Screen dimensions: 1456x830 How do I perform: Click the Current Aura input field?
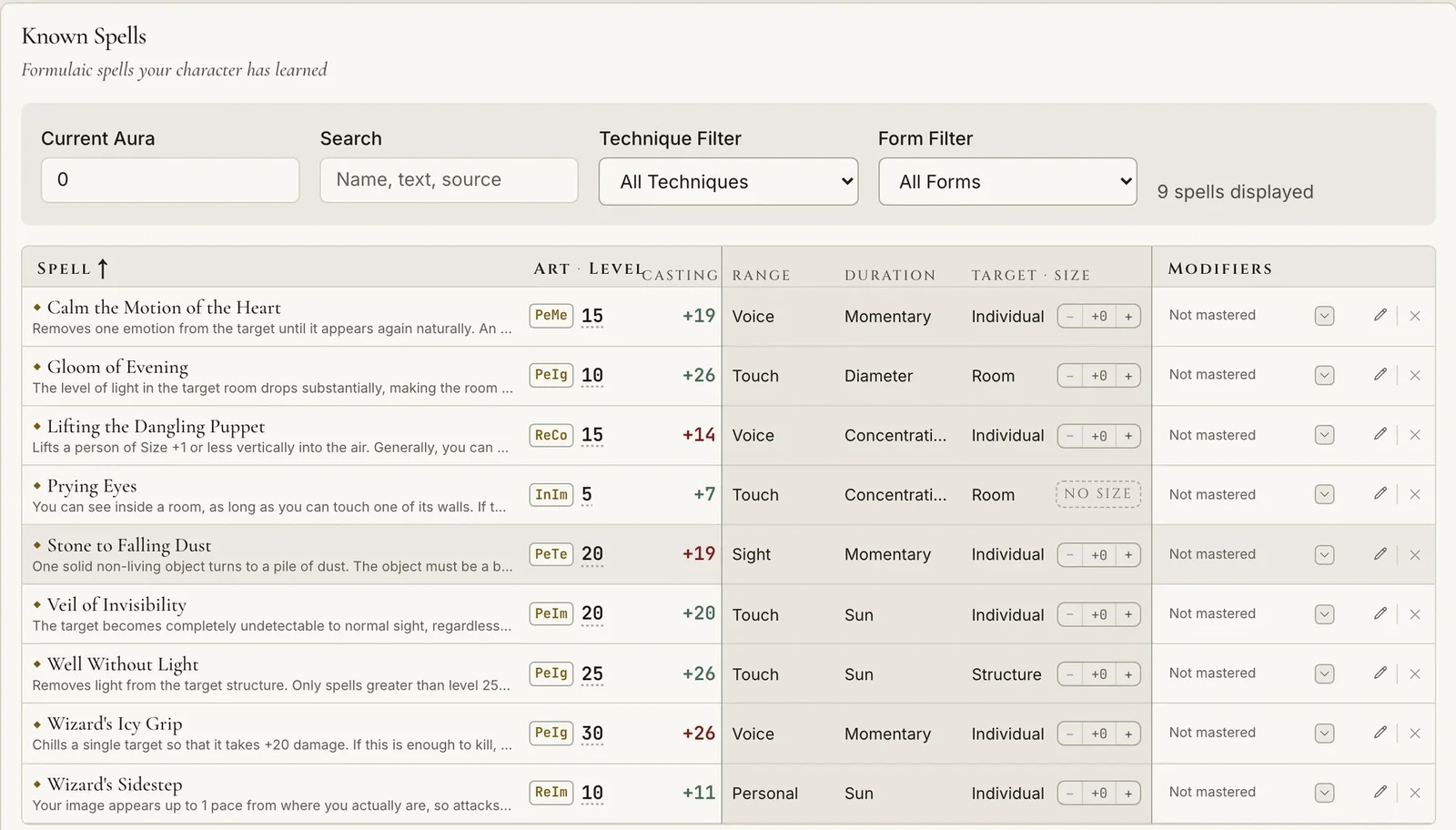click(170, 179)
